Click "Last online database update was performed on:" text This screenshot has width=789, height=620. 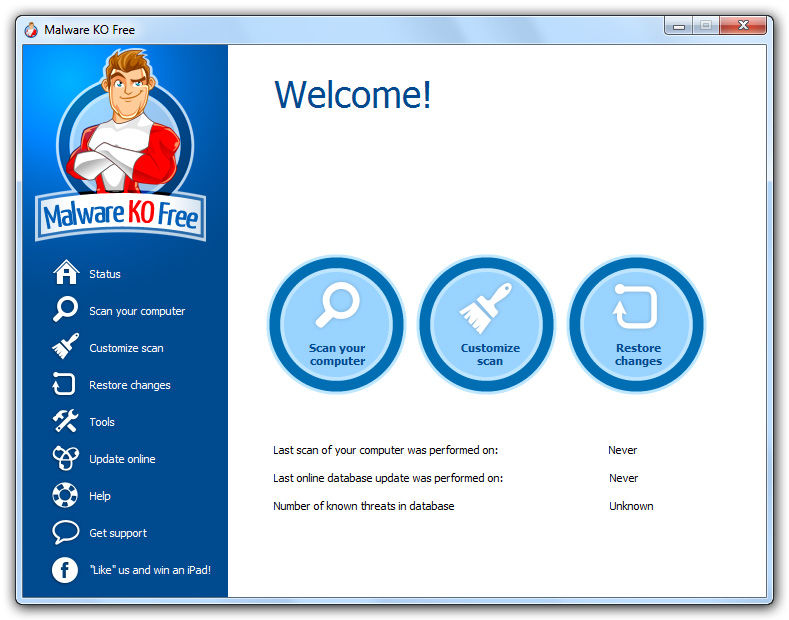click(388, 478)
